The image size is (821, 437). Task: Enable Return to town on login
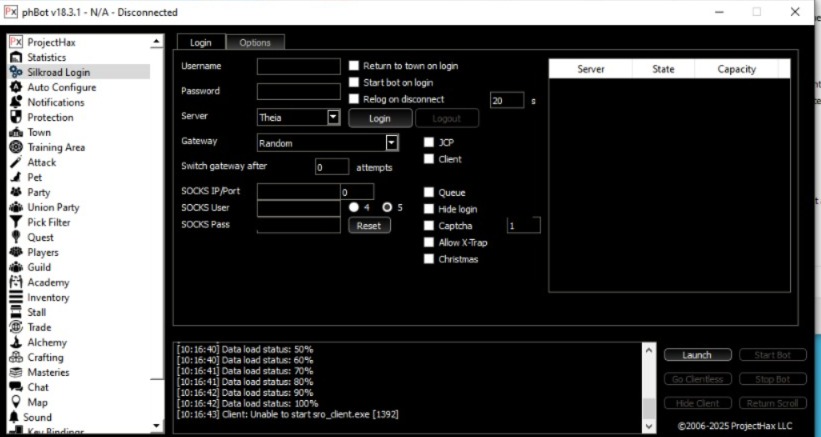click(x=353, y=66)
